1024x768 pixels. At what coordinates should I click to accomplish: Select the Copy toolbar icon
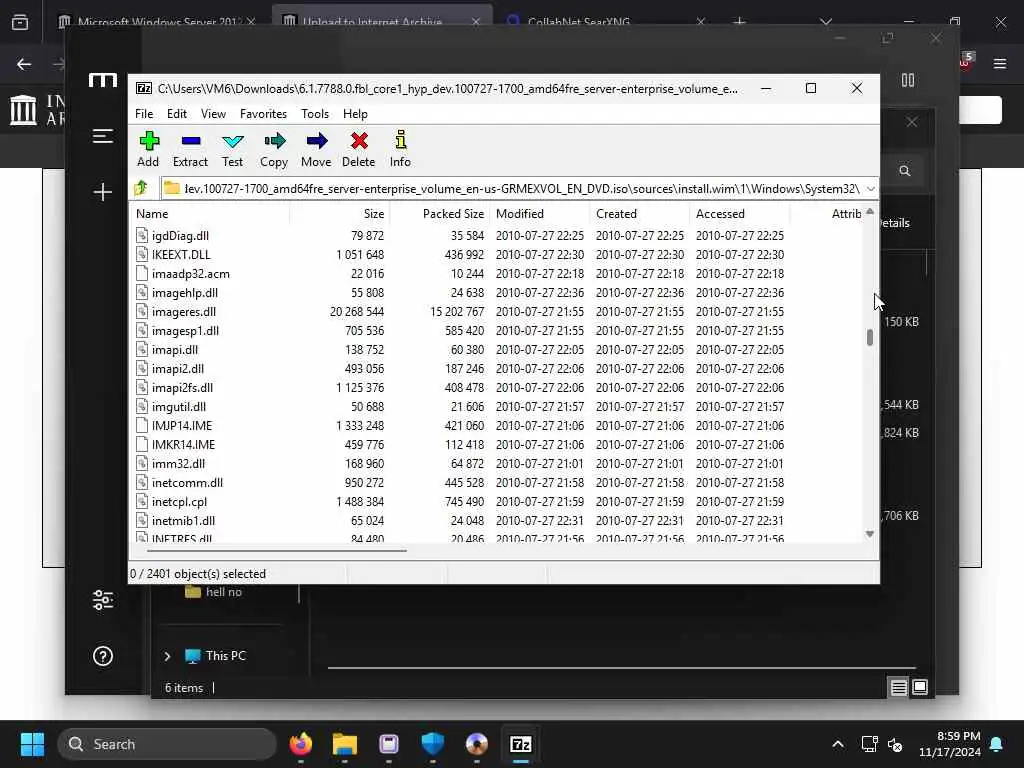click(x=274, y=149)
